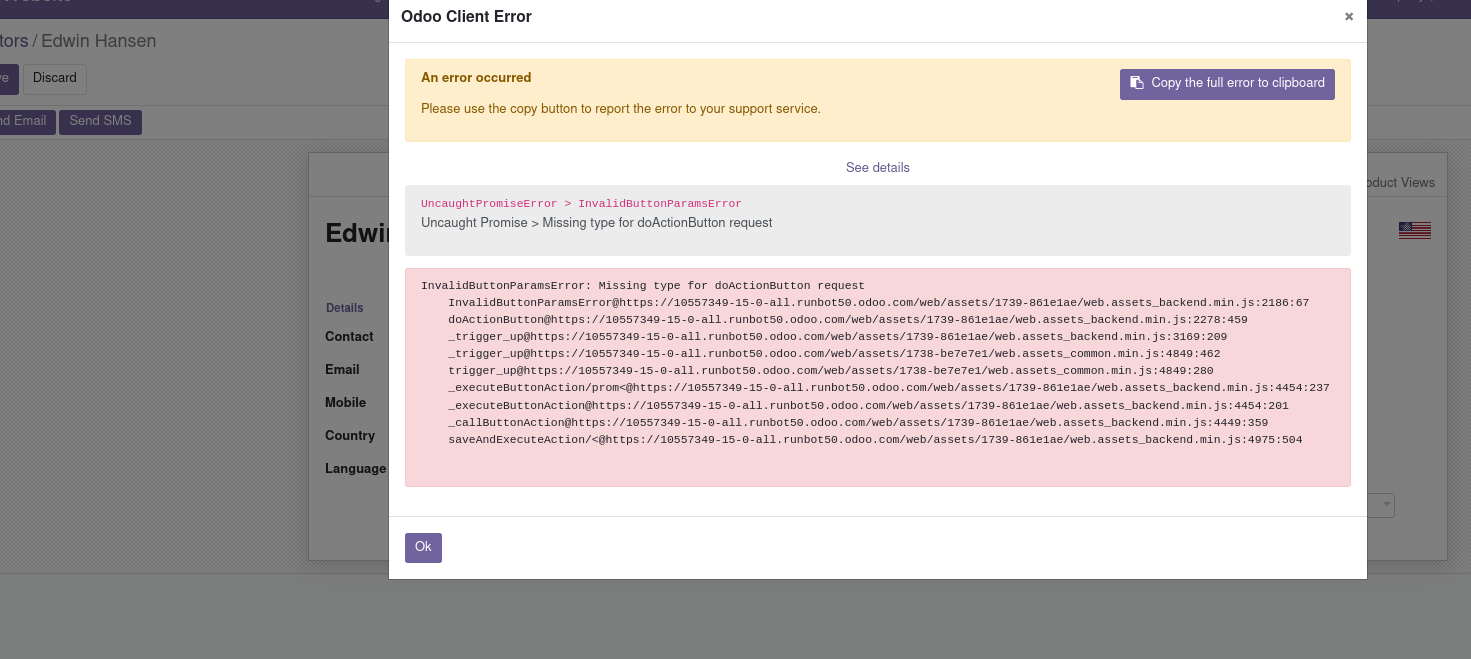Click the Product Views header
Screen dimensions: 1471x659
[1398, 181]
